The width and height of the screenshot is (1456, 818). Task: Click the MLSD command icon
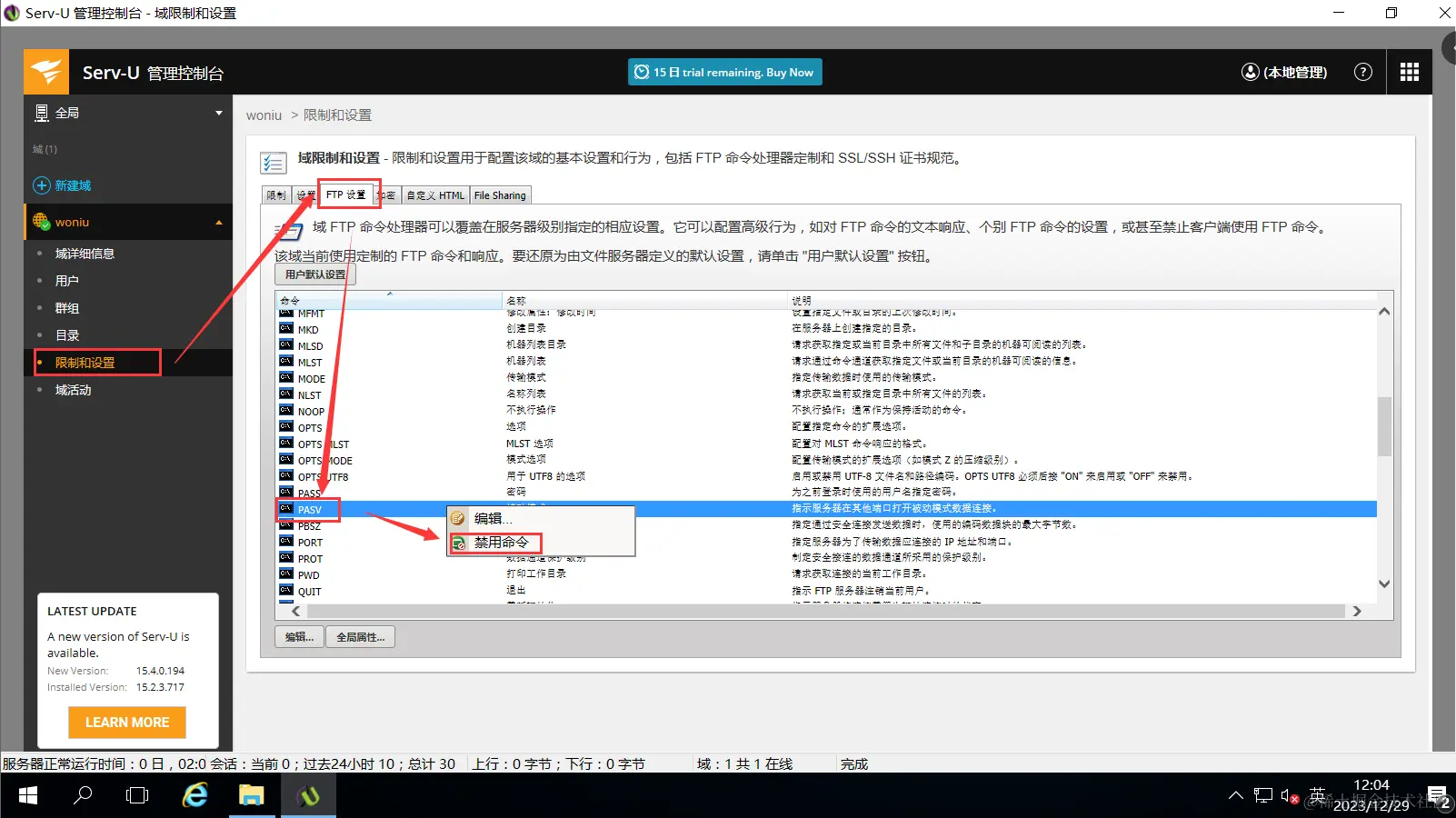click(286, 345)
